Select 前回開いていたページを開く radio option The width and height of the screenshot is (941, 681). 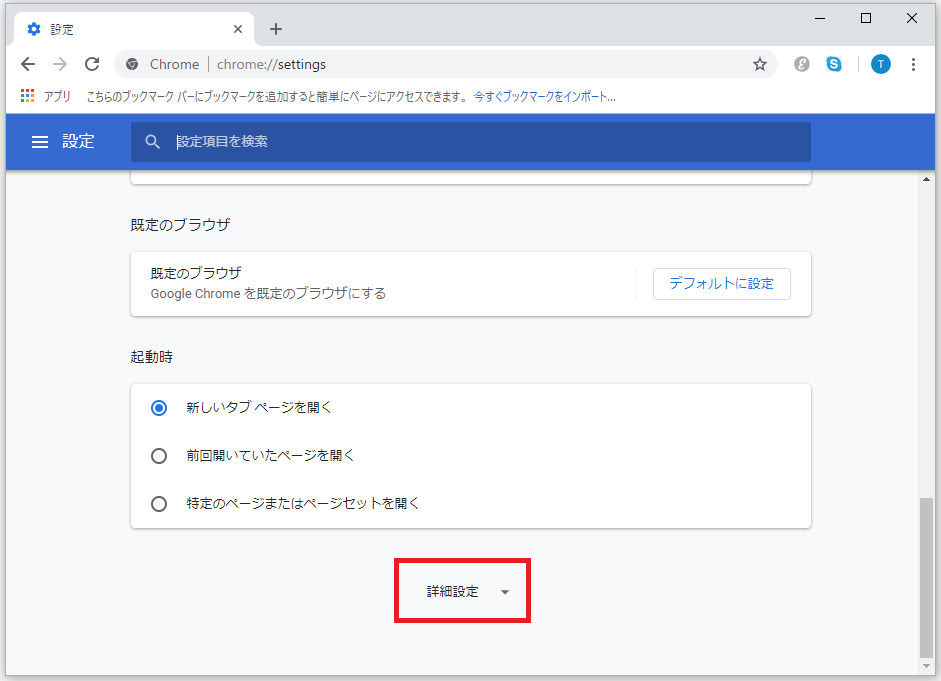tap(159, 456)
